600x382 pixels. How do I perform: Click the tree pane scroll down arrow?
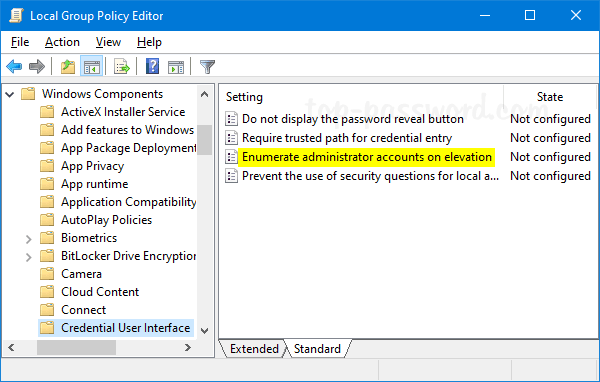point(205,330)
